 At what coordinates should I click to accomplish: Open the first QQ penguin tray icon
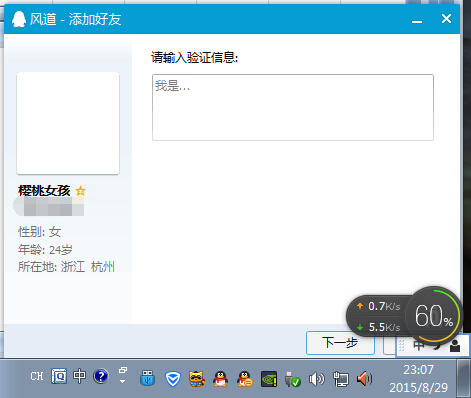220,379
